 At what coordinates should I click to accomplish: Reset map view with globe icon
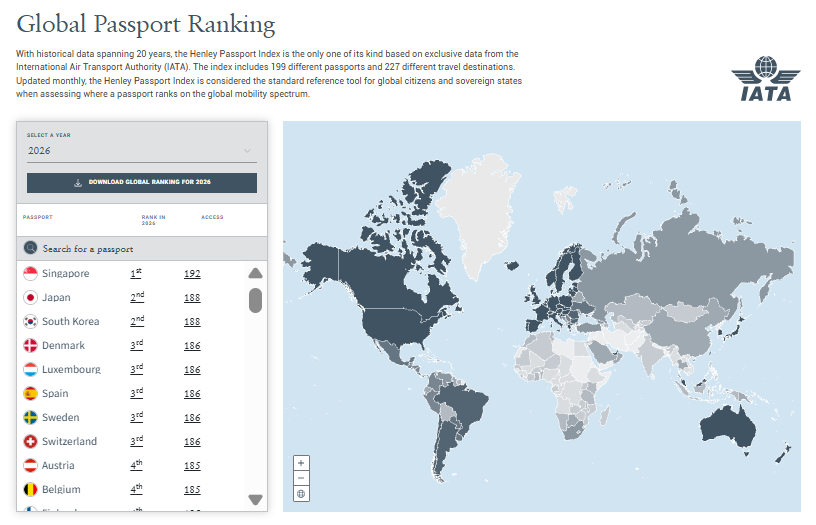click(301, 494)
